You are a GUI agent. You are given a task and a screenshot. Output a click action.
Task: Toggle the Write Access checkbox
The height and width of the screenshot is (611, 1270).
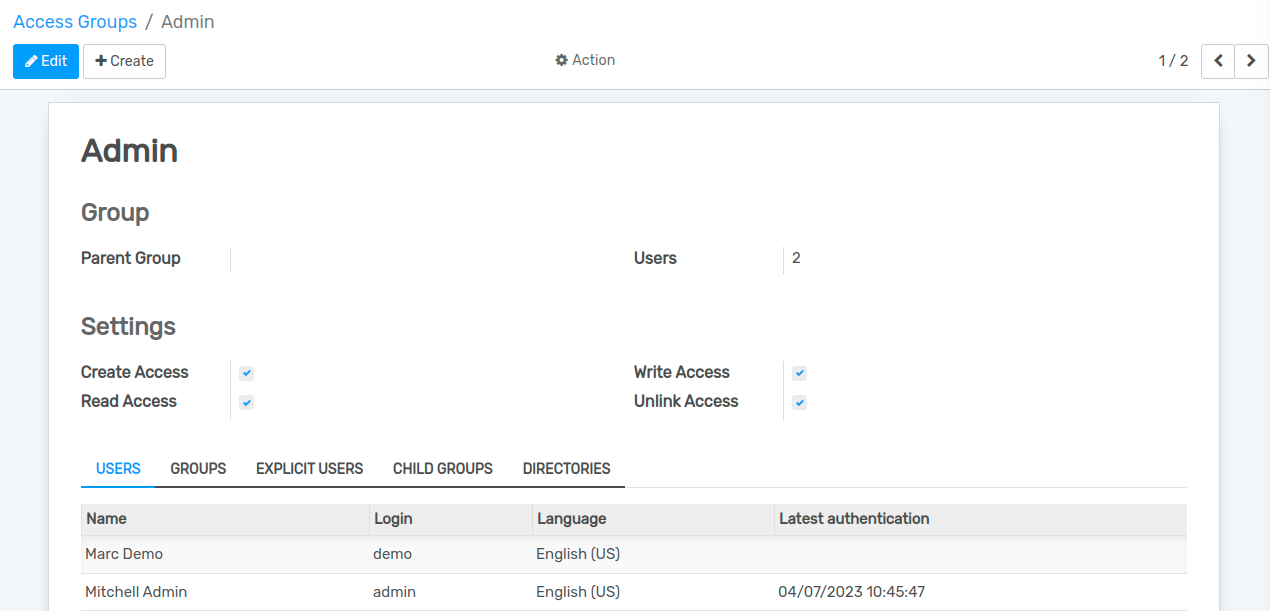pos(799,373)
